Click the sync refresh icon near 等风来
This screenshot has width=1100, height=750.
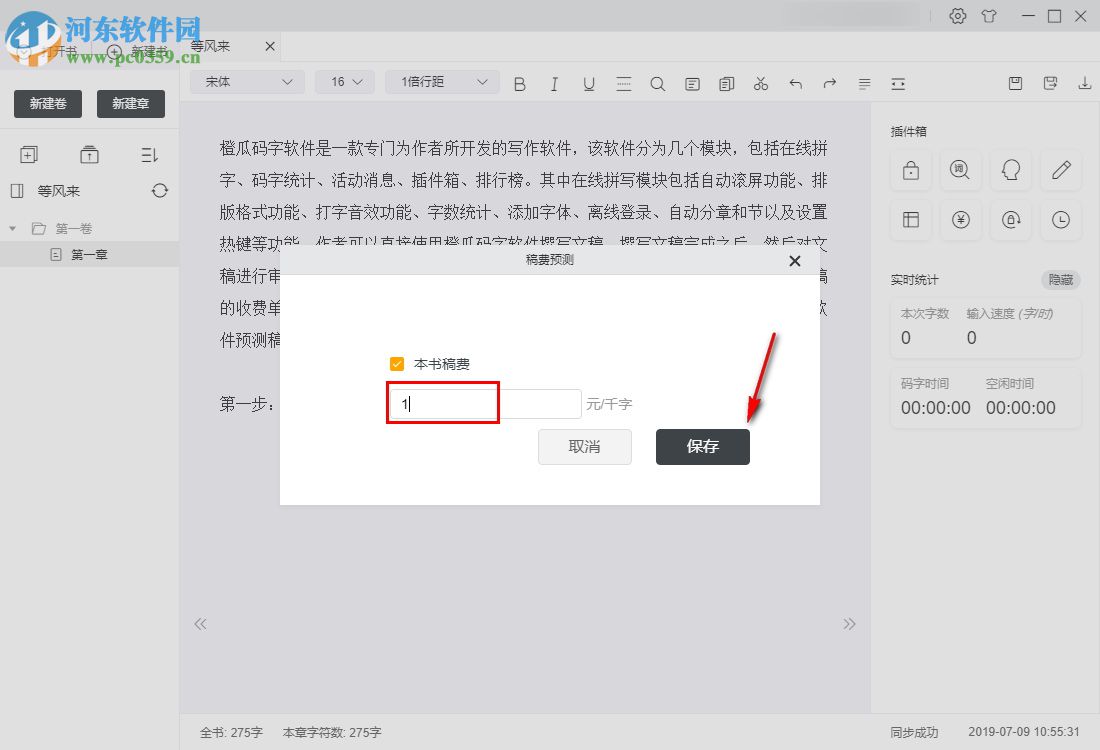click(160, 190)
